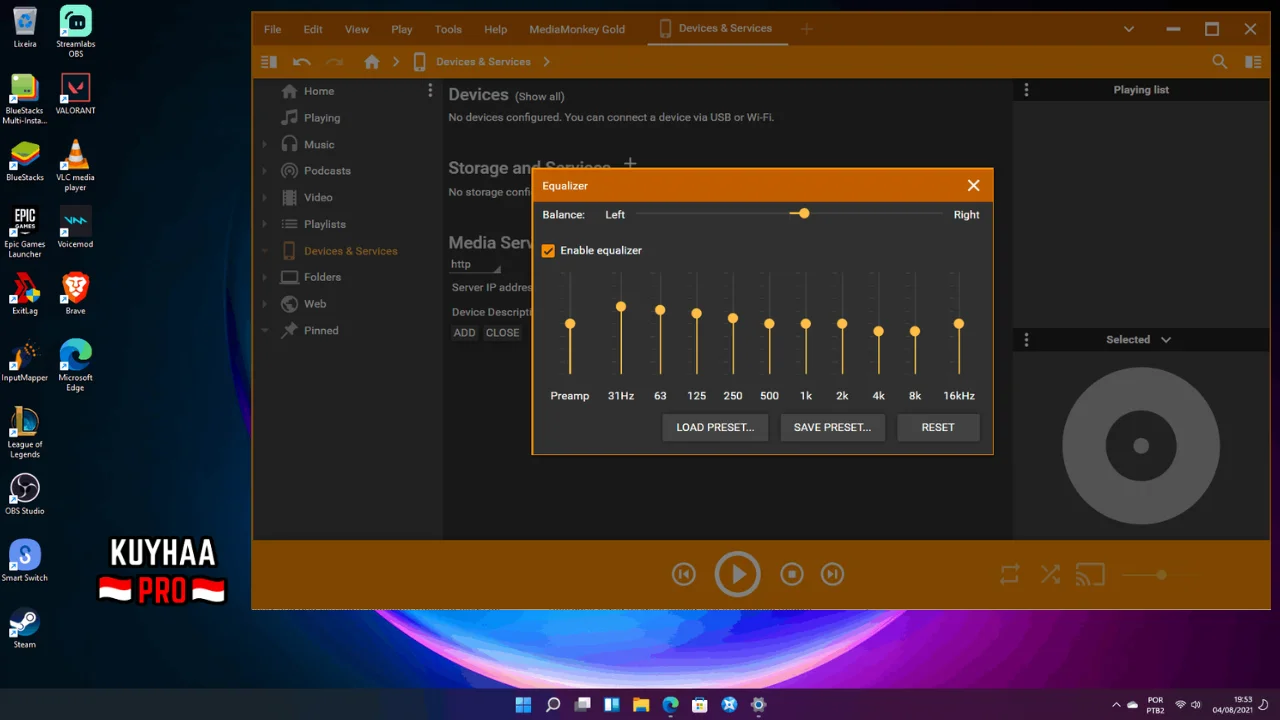The width and height of the screenshot is (1280, 720).
Task: Open the Brave browser desktop icon
Action: click(x=75, y=293)
